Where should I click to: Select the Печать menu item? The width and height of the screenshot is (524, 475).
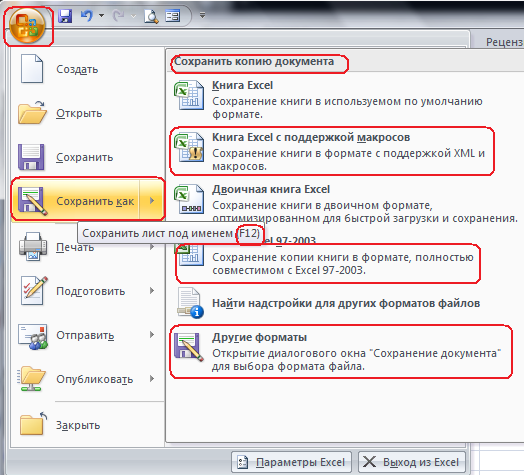(x=75, y=247)
